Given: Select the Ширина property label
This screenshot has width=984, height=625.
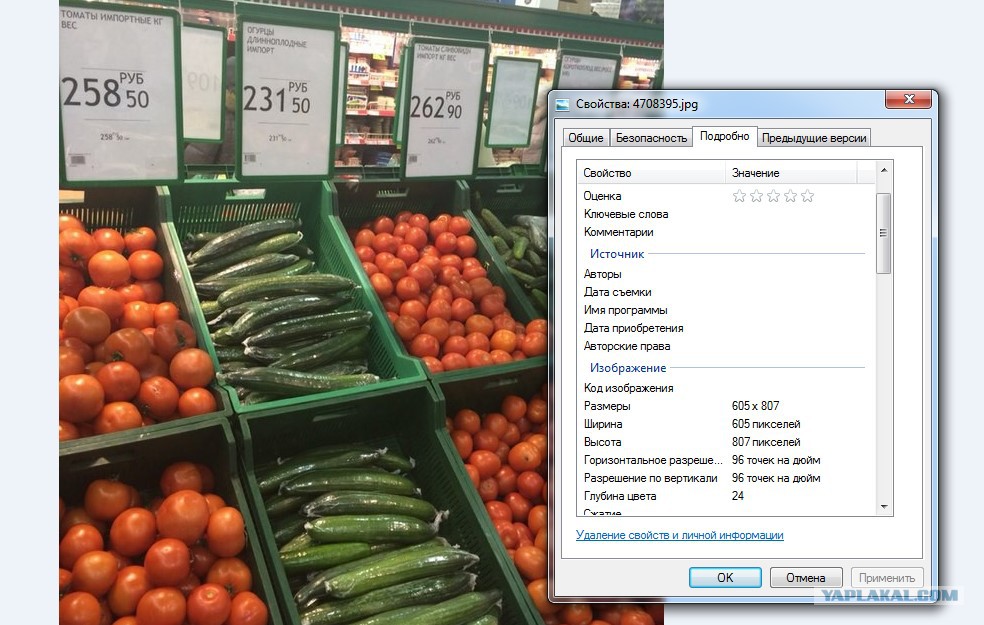Looking at the screenshot, I should pos(602,424).
